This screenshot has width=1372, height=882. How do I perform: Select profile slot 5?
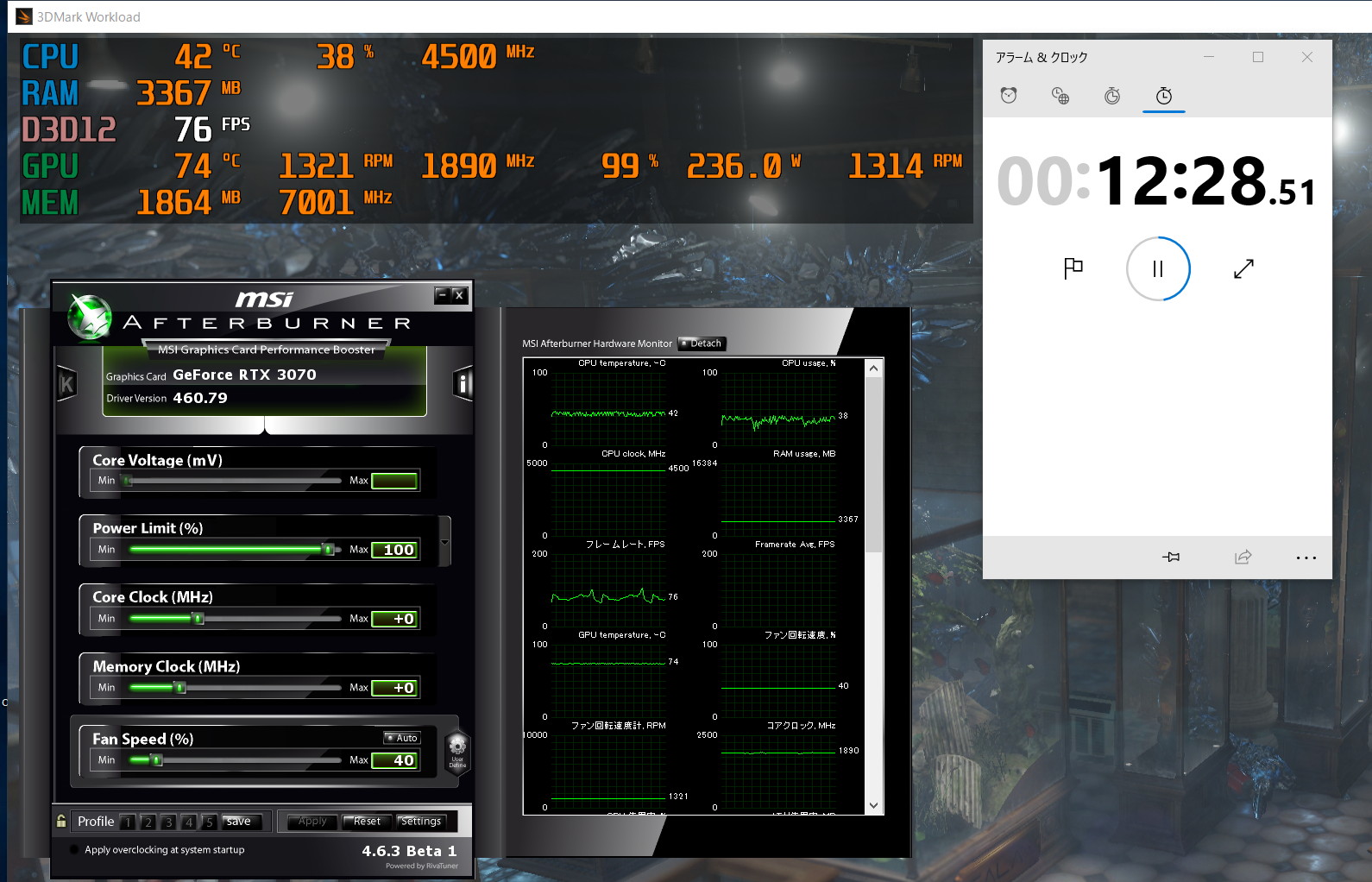[209, 822]
